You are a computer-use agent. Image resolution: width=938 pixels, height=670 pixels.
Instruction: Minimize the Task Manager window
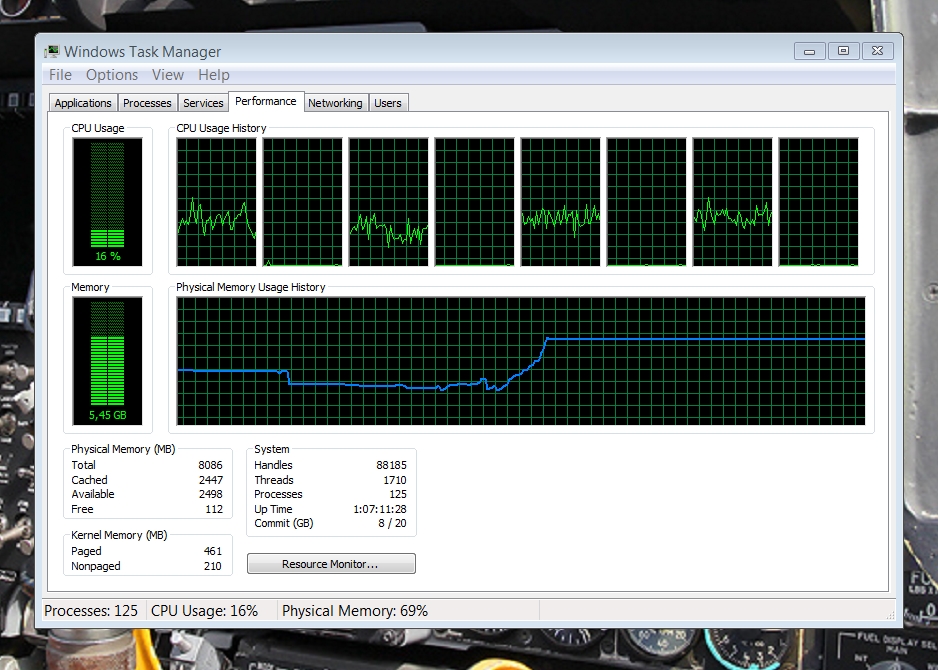(810, 51)
